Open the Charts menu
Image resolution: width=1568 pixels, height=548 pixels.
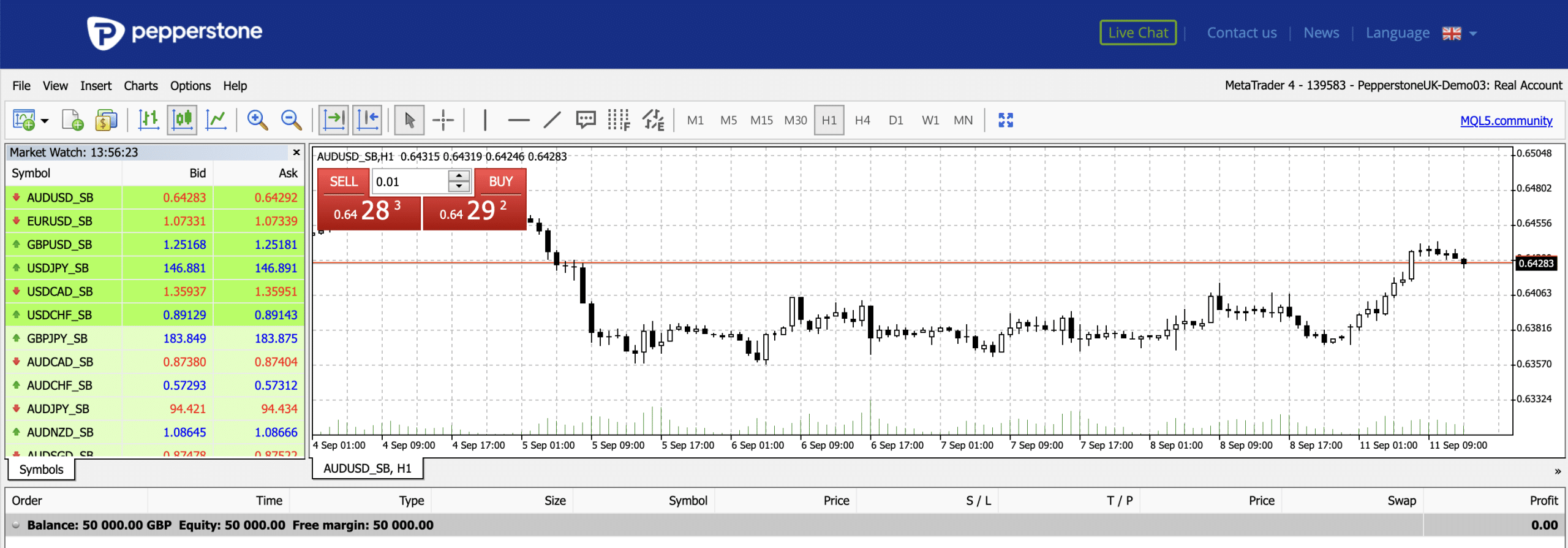[x=141, y=86]
